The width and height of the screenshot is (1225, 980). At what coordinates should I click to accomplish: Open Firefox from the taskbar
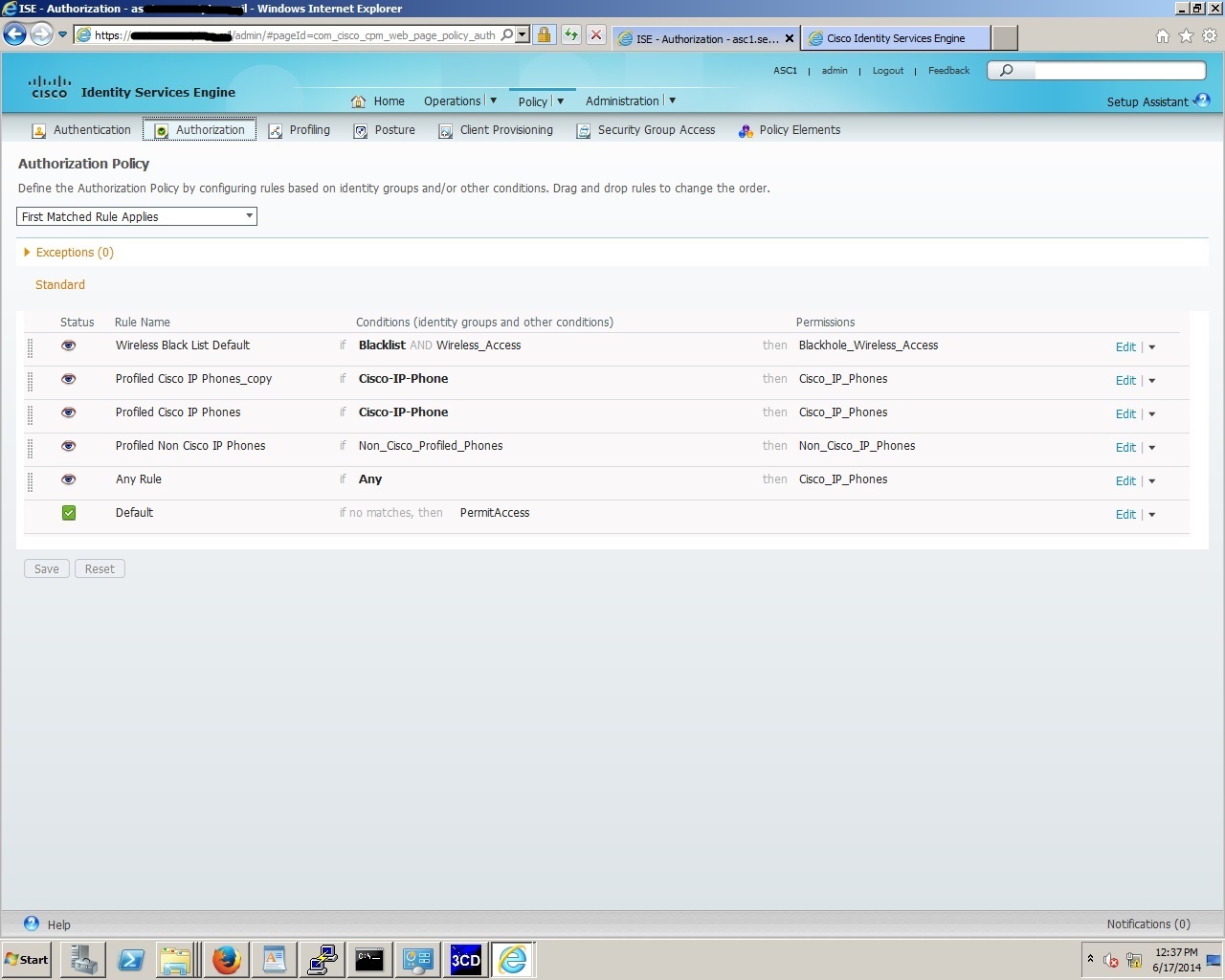tap(227, 959)
